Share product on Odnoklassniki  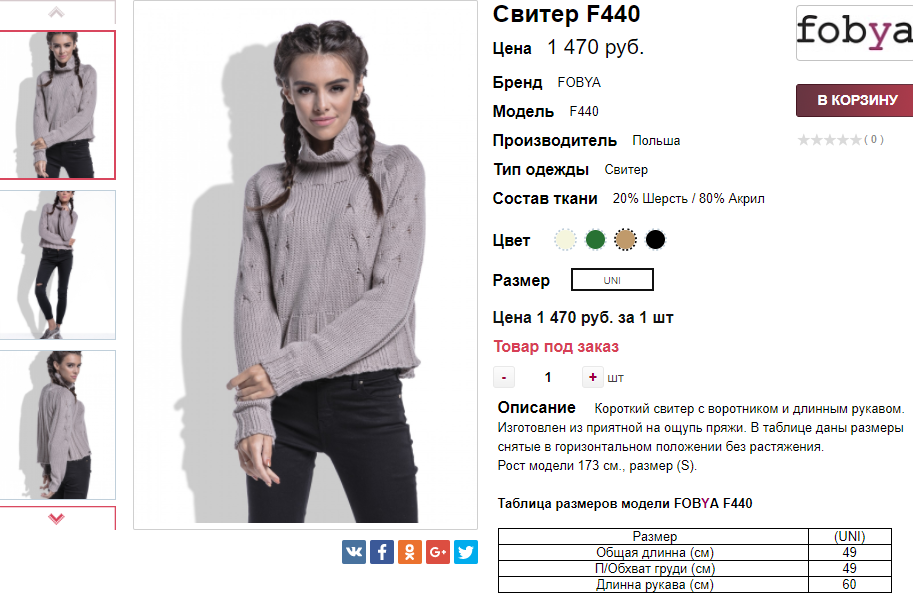pyautogui.click(x=410, y=551)
